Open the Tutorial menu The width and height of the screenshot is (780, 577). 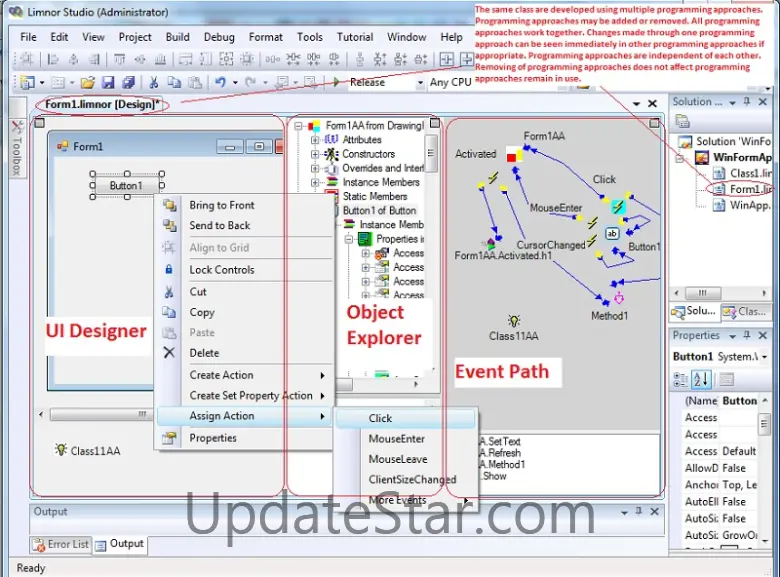355,37
